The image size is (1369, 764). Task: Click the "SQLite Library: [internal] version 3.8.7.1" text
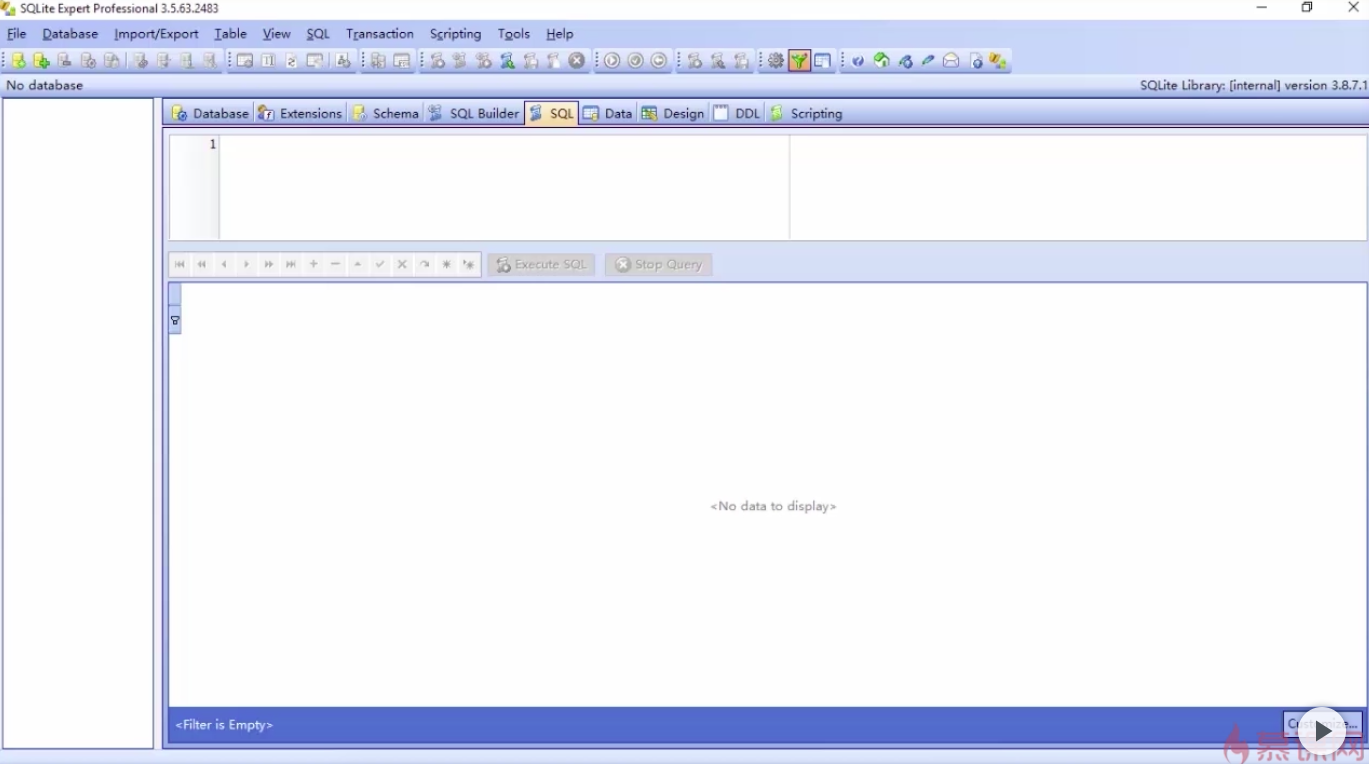coord(1253,86)
